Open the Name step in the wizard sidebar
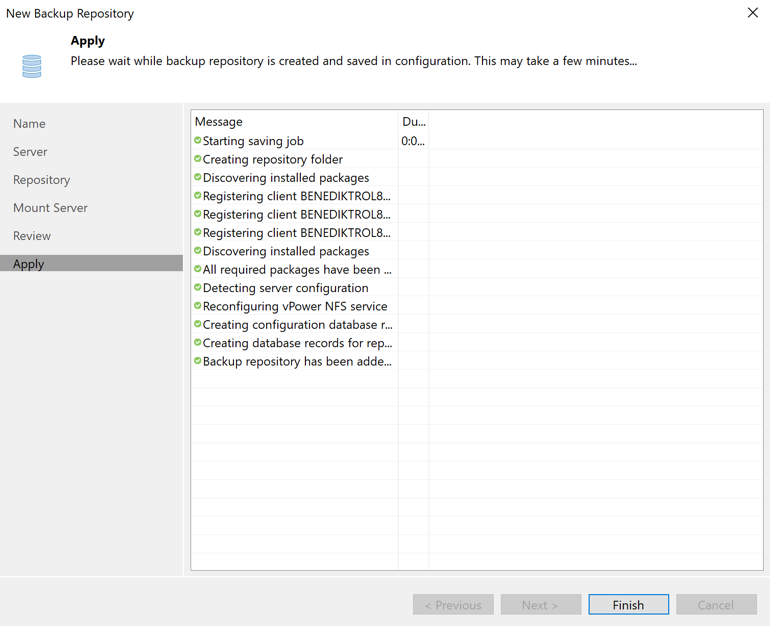770x626 pixels. [x=29, y=124]
